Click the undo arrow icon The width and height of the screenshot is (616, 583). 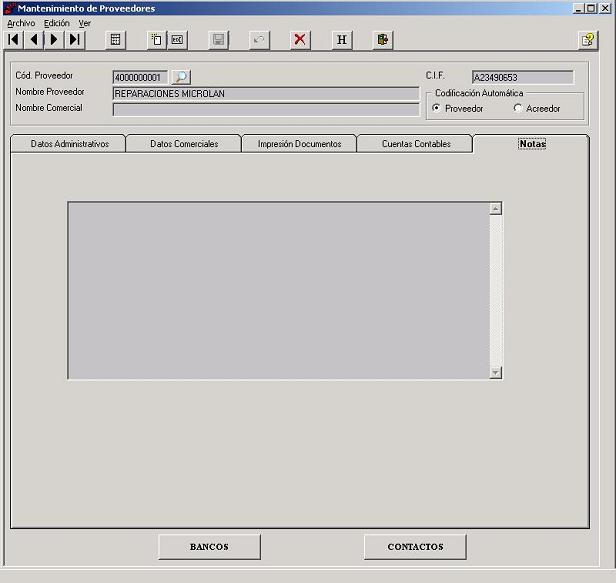259,40
